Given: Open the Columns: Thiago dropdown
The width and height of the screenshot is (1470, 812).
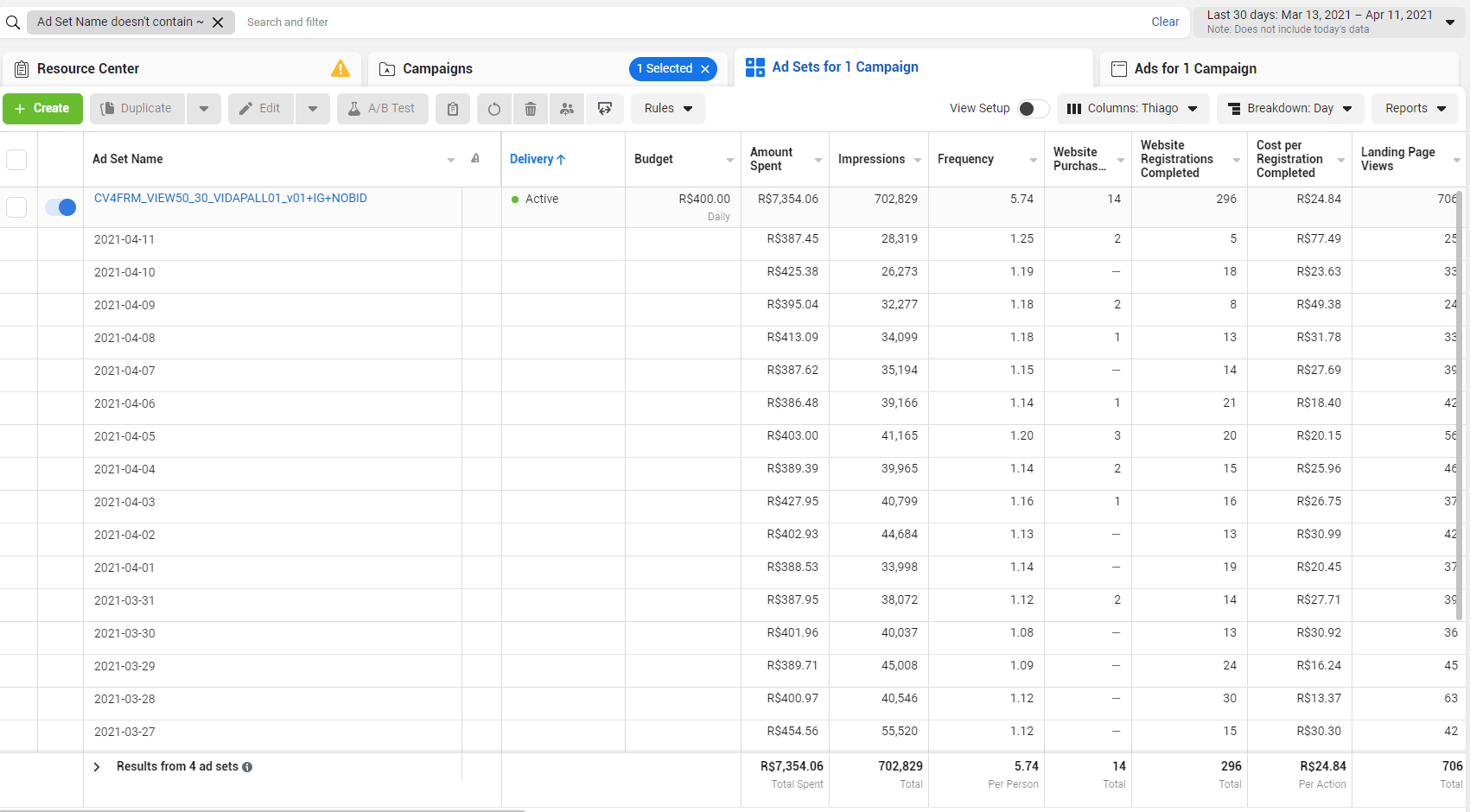Looking at the screenshot, I should 1132,109.
